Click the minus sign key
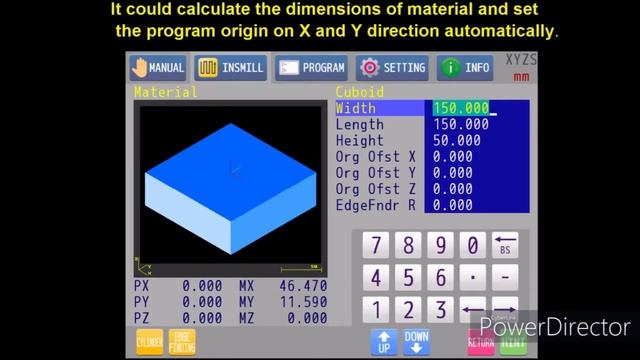 (505, 278)
